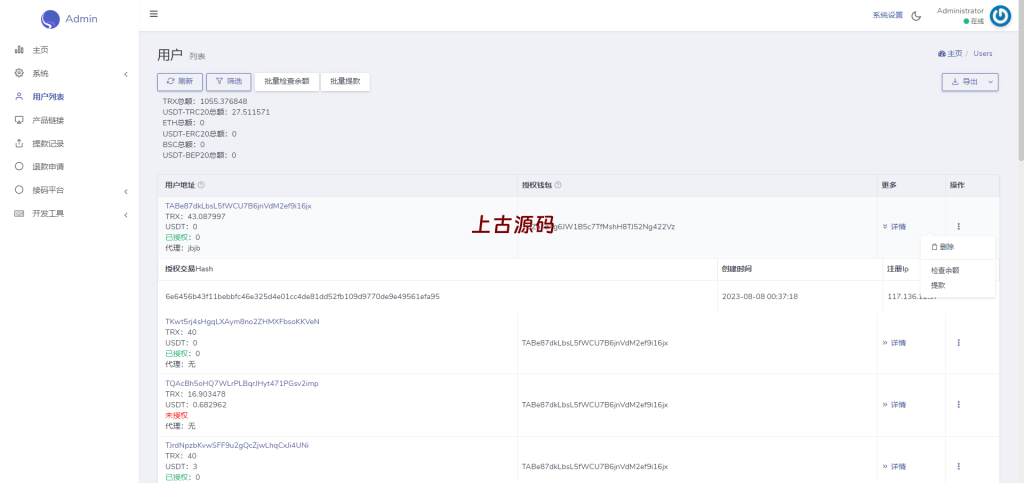Image resolution: width=1024 pixels, height=483 pixels.
Task: Click the 批量检查余额 button
Action: click(286, 82)
